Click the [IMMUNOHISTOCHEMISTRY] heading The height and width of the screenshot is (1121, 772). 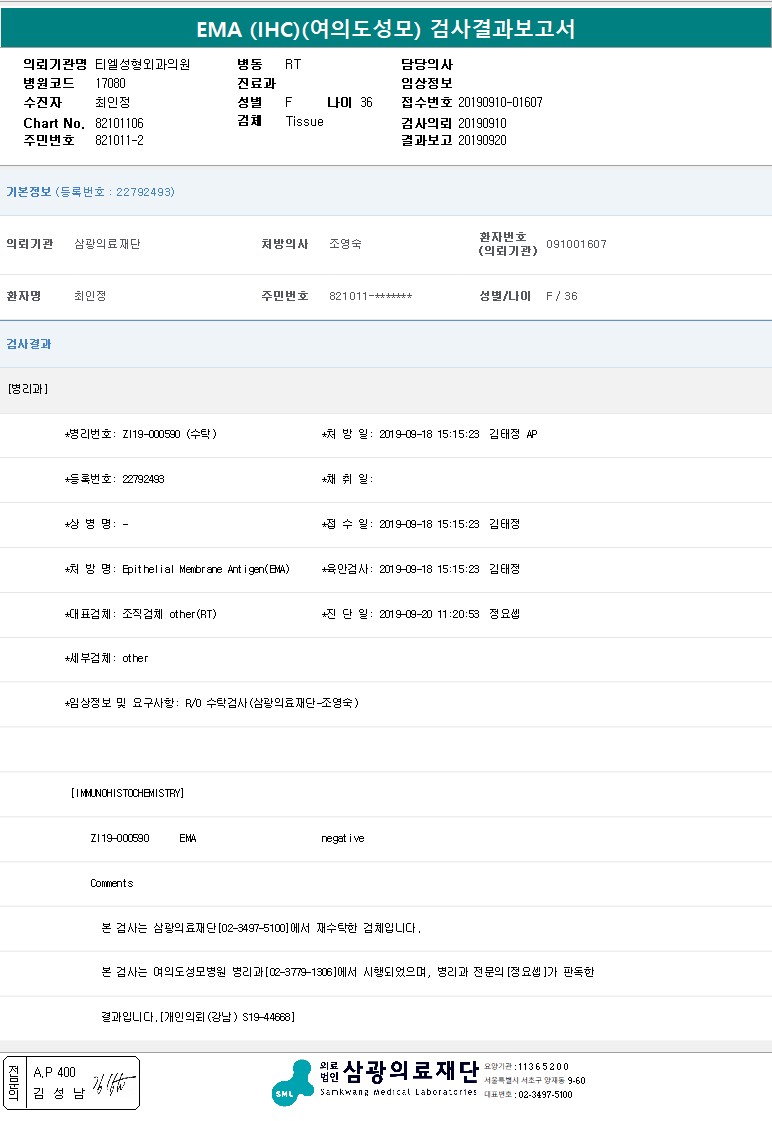tap(127, 793)
